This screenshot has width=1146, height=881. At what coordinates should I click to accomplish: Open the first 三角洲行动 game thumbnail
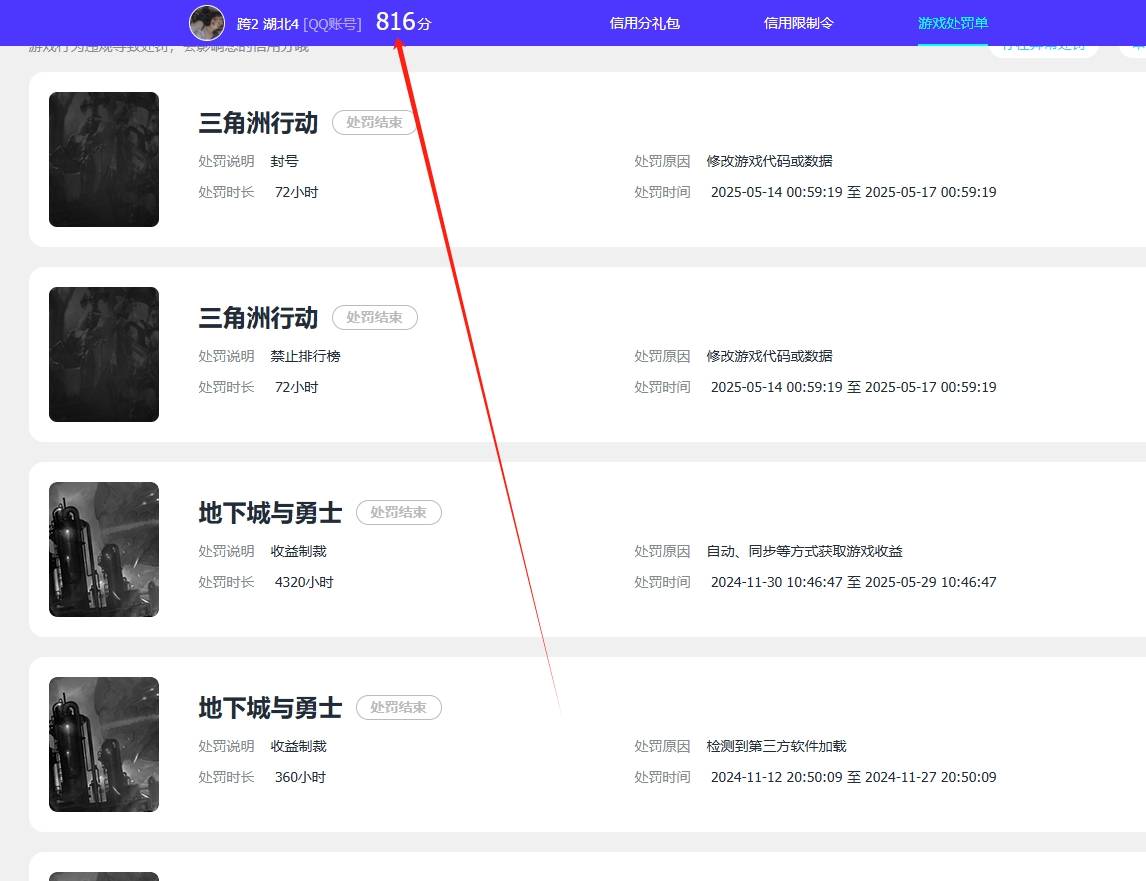tap(103, 159)
